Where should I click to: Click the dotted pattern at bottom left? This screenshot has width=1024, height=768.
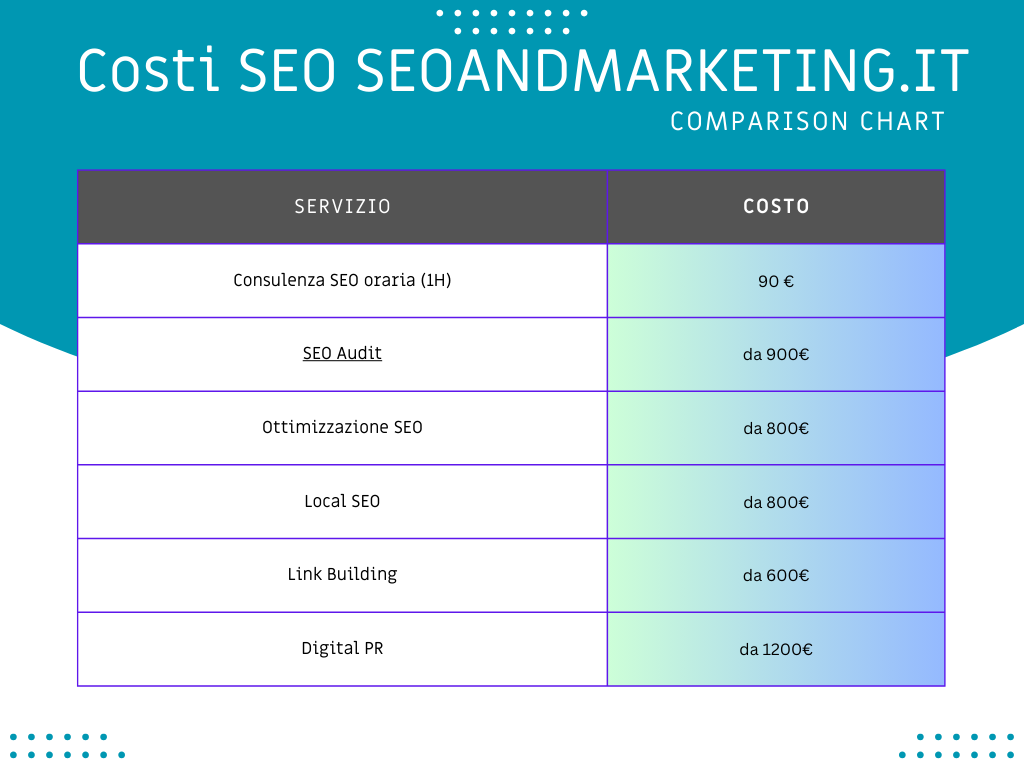[67, 746]
